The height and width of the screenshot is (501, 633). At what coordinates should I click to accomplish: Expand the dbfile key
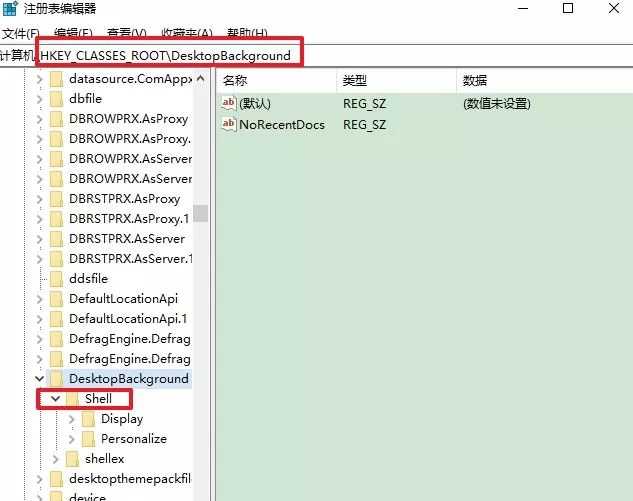pos(39,99)
